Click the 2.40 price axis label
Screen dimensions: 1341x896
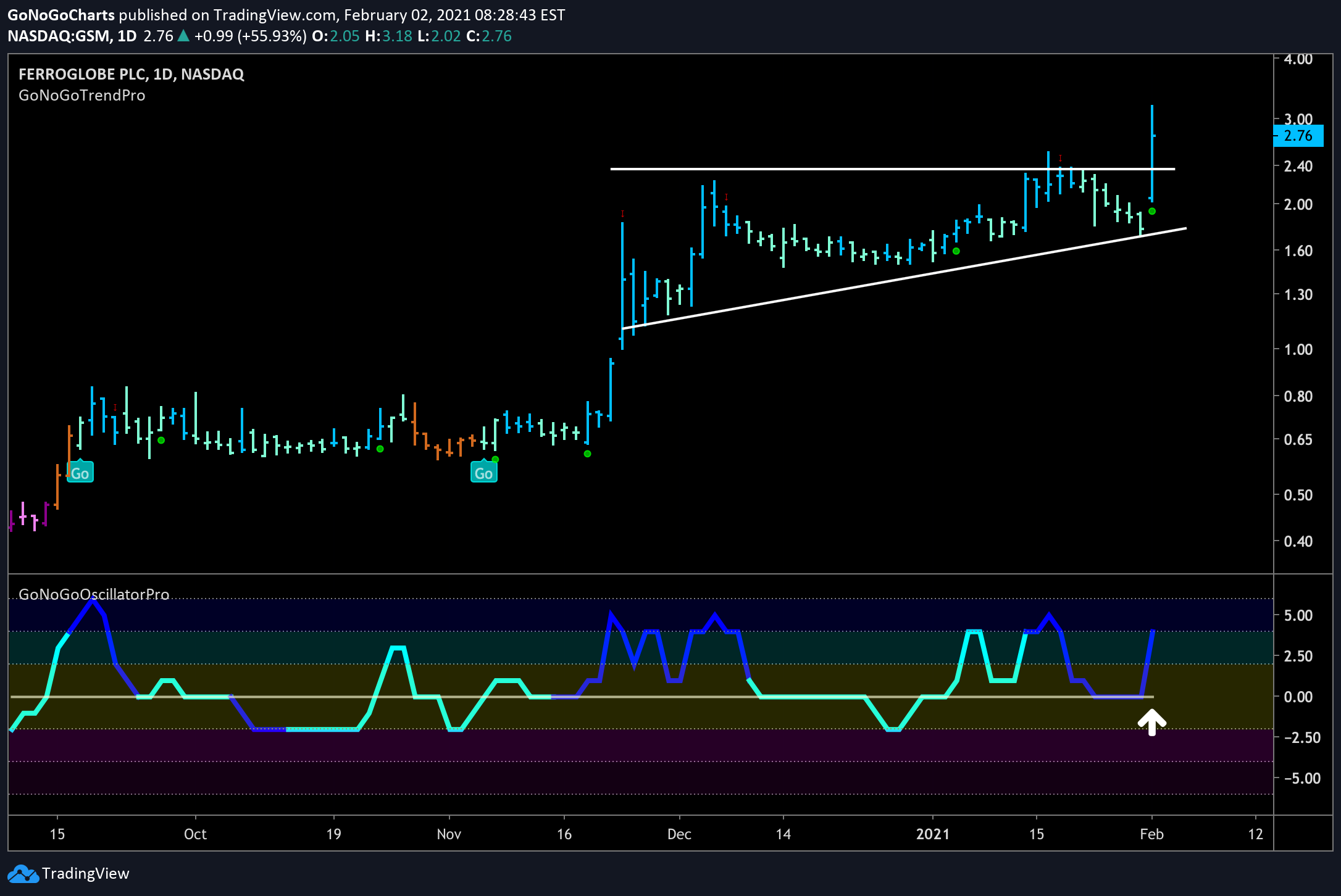1298,166
